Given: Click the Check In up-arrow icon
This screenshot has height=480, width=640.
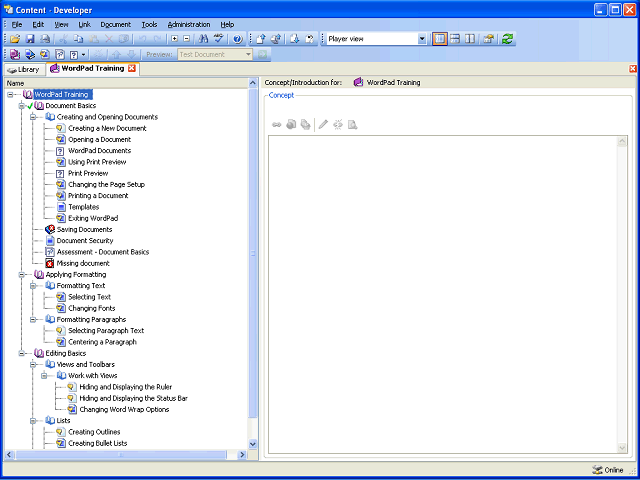Looking at the screenshot, I should pyautogui.click(x=261, y=39).
